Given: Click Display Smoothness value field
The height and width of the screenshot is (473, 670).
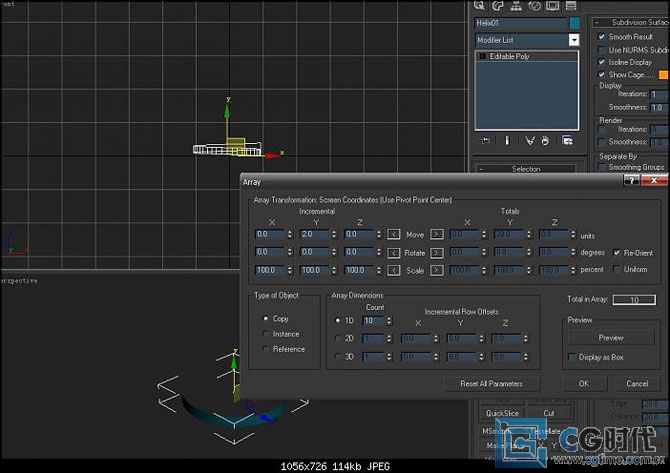Looking at the screenshot, I should pyautogui.click(x=660, y=107).
